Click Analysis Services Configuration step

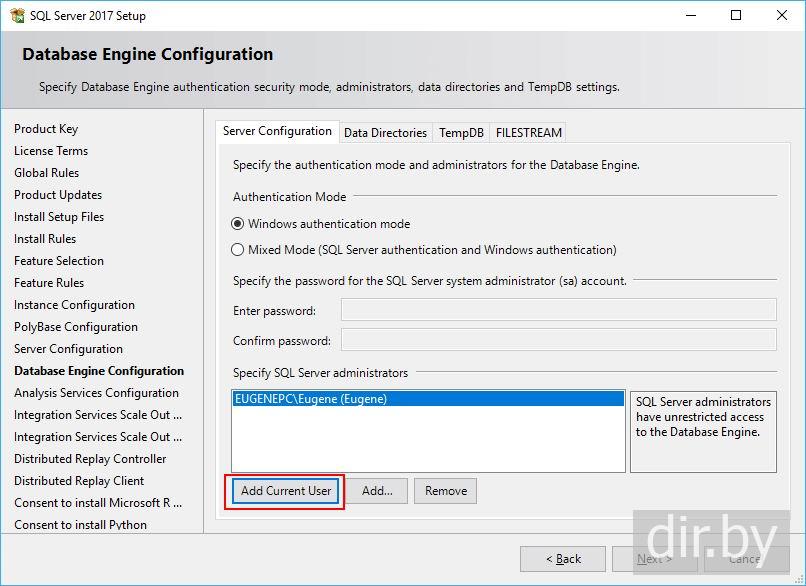[97, 393]
